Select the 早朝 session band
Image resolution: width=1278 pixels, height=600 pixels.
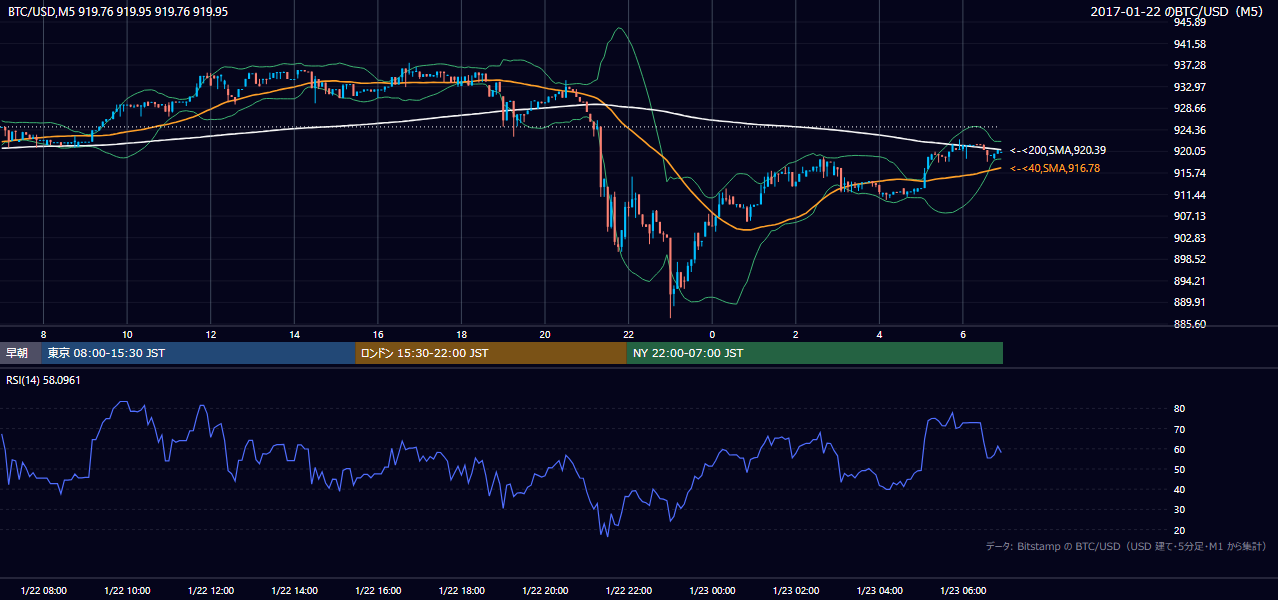click(19, 353)
